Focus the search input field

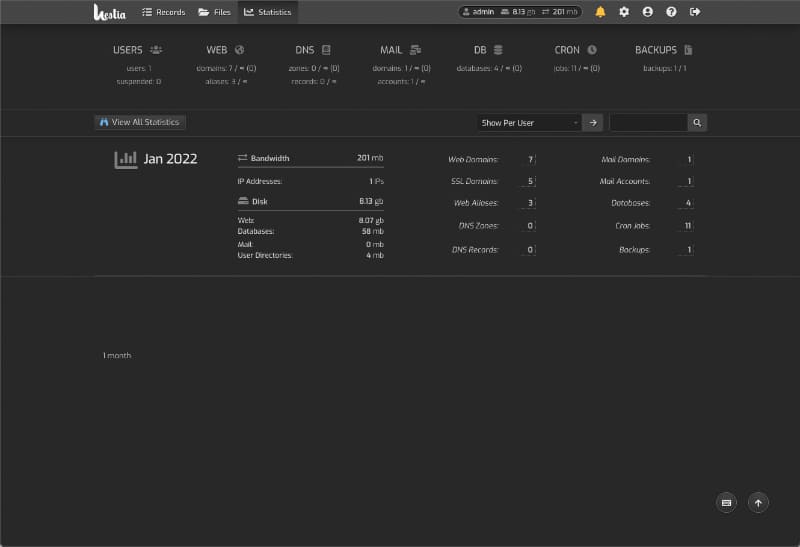[x=648, y=123]
